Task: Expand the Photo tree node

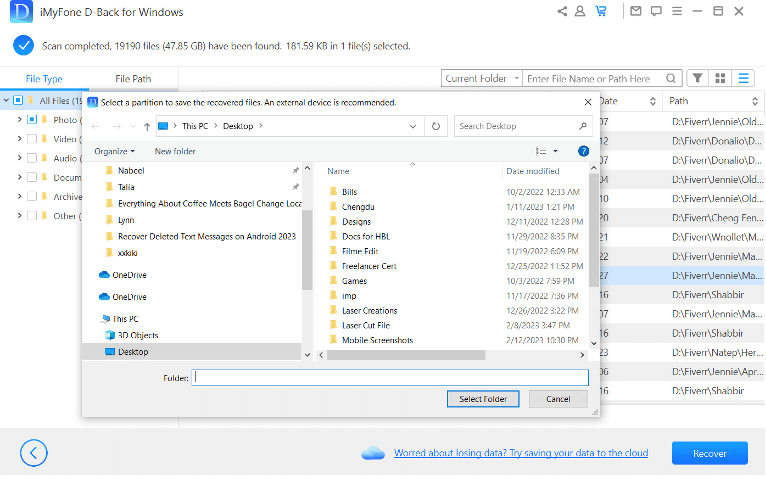Action: [x=20, y=119]
